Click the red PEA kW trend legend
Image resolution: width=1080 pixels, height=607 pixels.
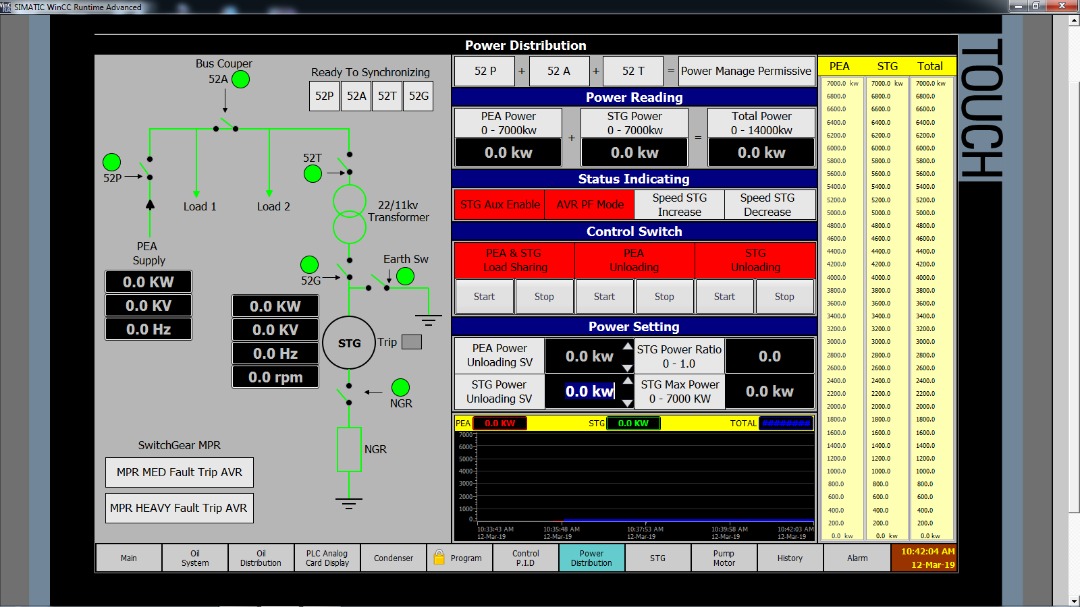click(498, 423)
